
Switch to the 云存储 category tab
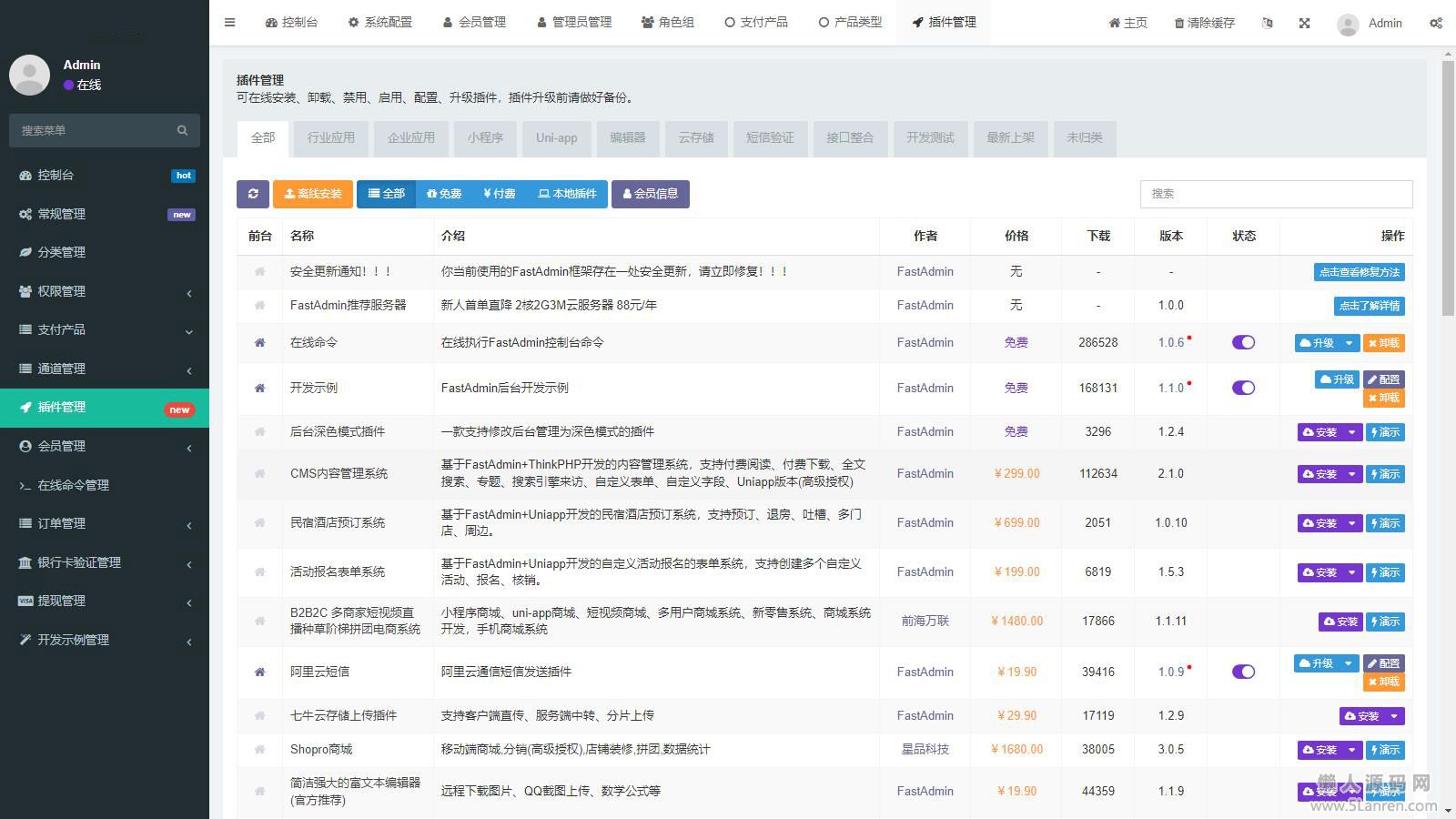(695, 138)
